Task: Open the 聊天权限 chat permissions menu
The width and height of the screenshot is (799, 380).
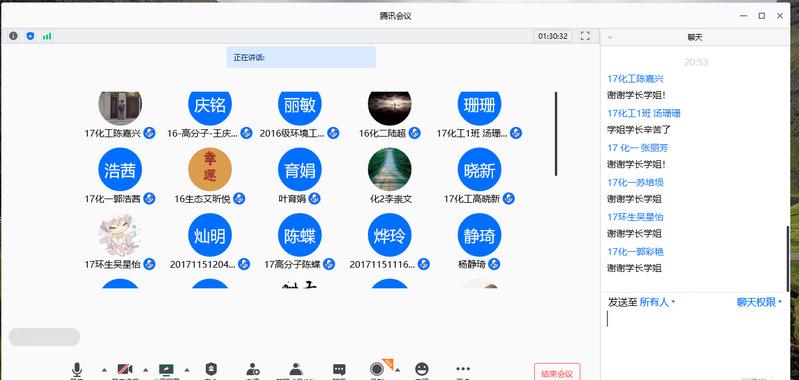Action: pyautogui.click(x=759, y=302)
